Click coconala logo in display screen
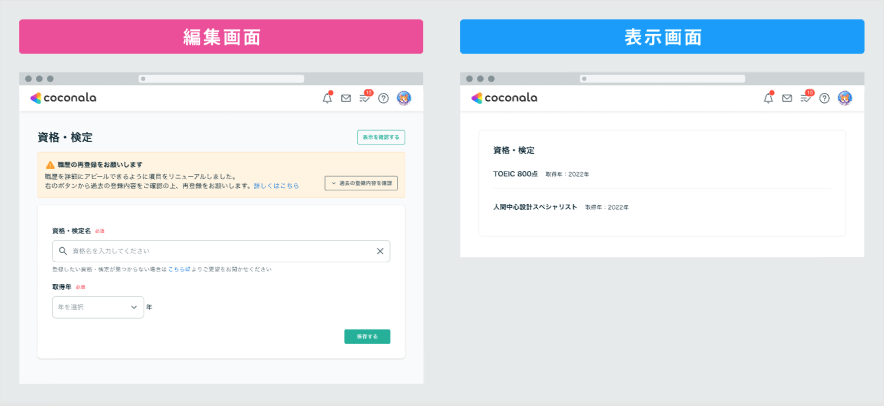Screen dimensions: 884x406 504,98
